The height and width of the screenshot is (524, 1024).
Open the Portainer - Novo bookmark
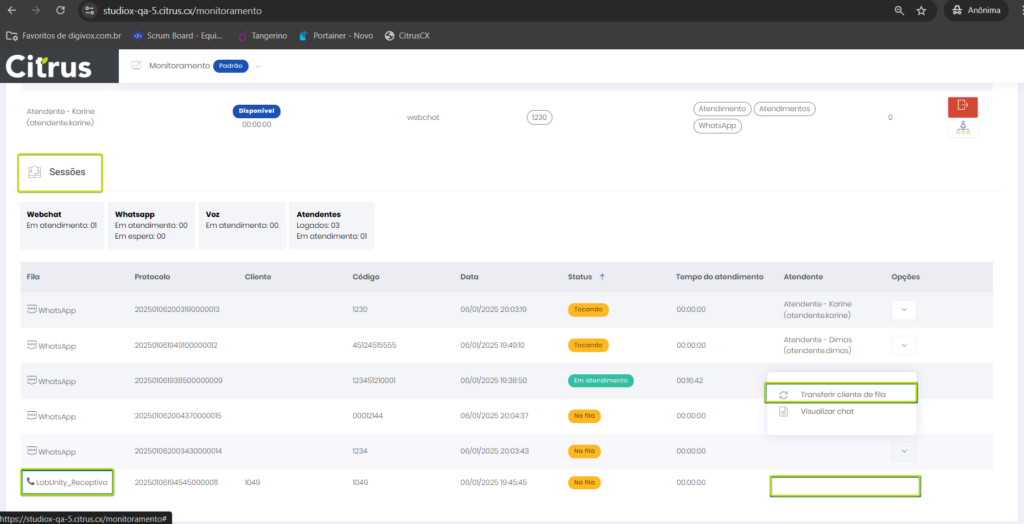pos(335,35)
